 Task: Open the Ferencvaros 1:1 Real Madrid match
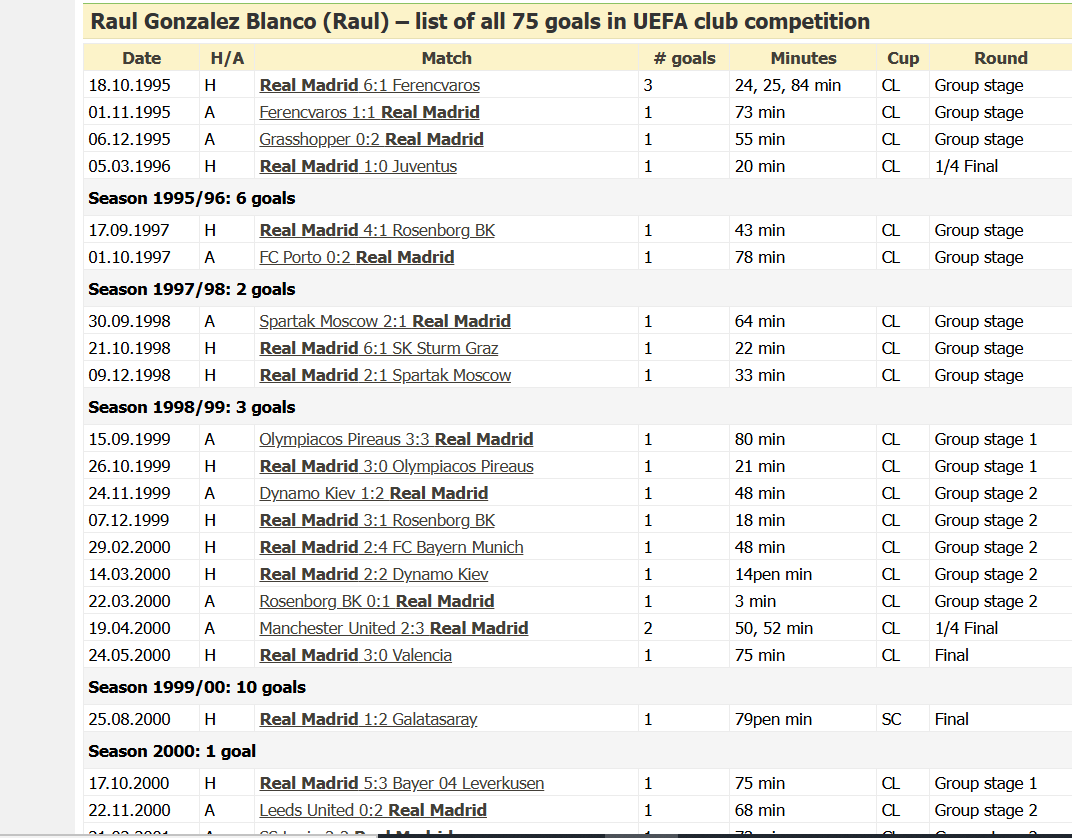(369, 113)
